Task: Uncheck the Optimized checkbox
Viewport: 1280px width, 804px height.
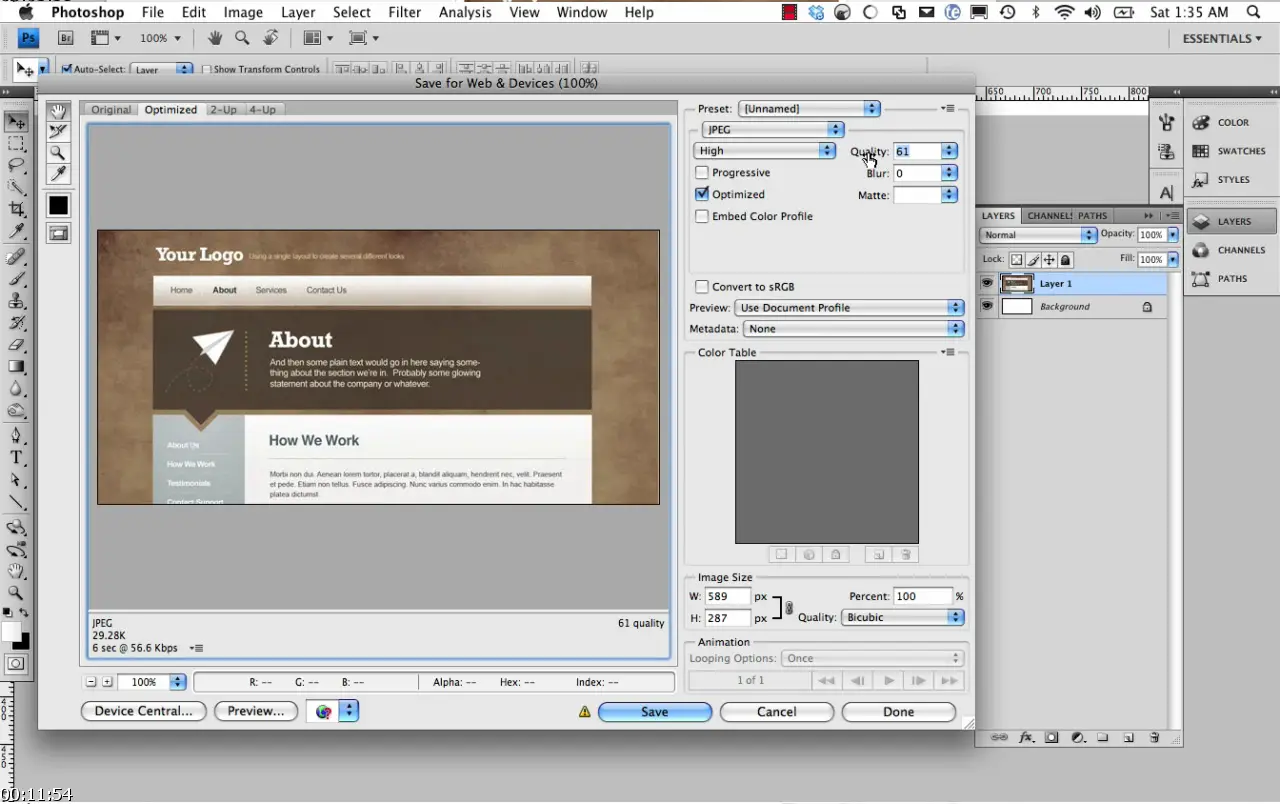Action: [702, 194]
